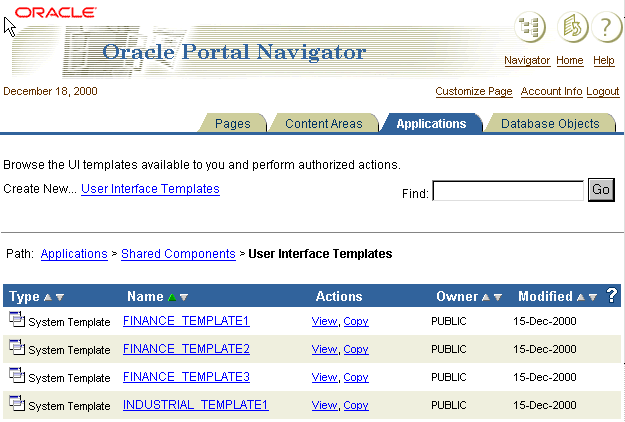Click the FINANCE_TEMPLATE3 system template icon
625x422 pixels.
(16, 376)
